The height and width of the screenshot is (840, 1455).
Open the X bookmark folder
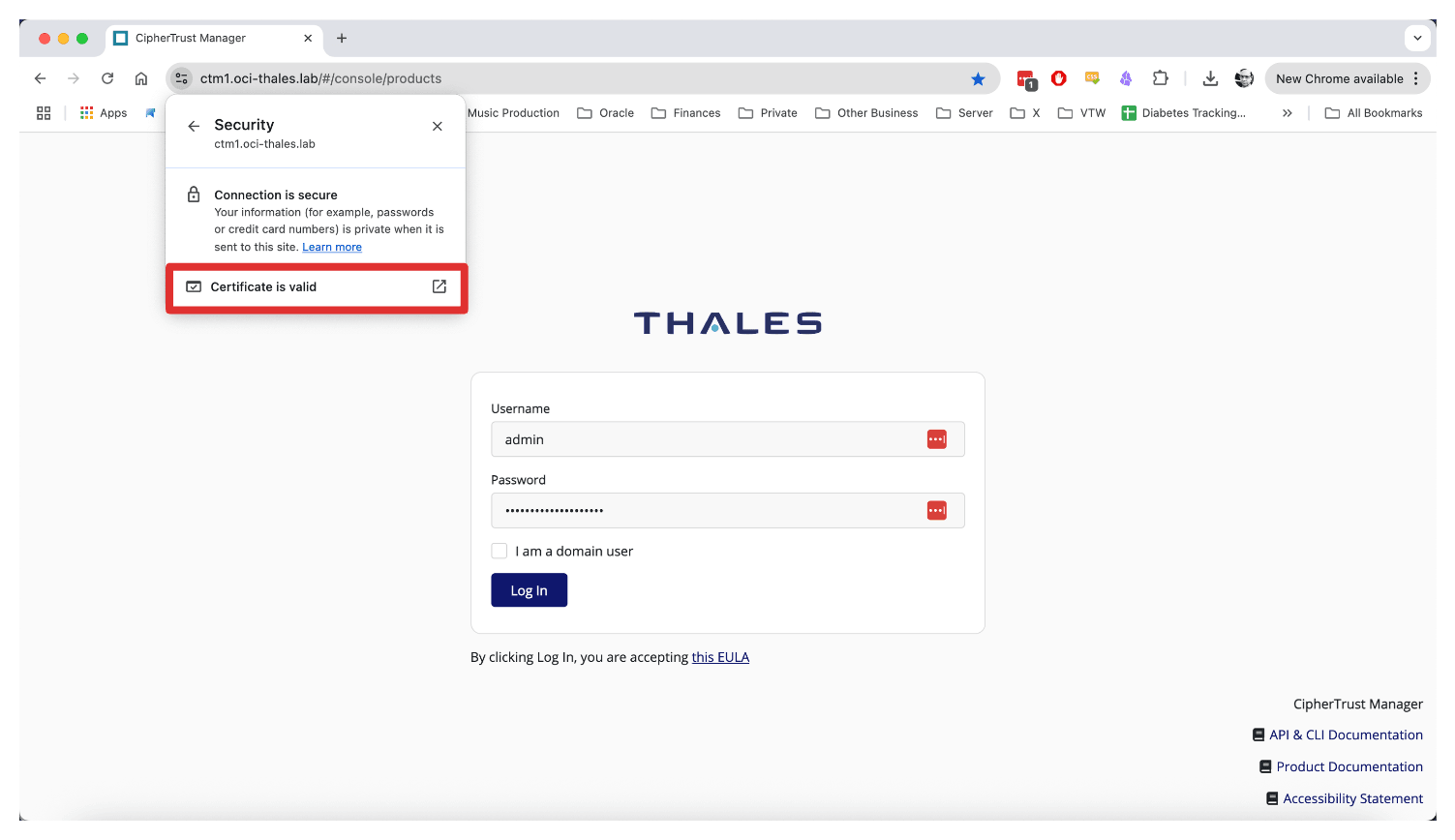click(1025, 113)
